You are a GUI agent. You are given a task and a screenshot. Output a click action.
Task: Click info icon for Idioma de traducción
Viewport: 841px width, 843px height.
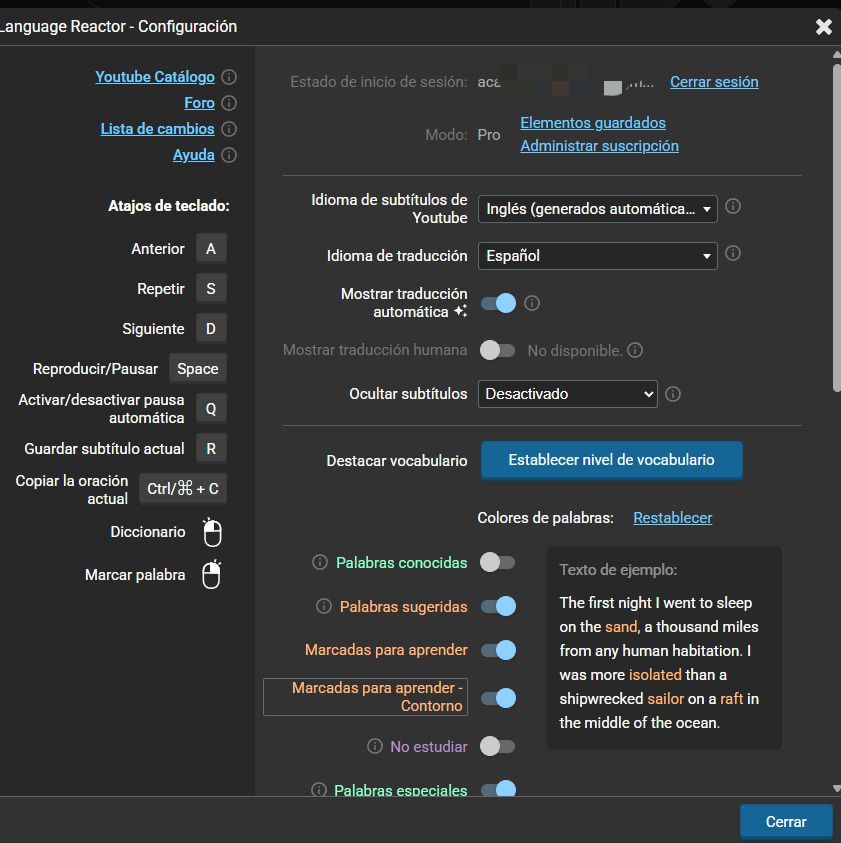[x=733, y=253]
